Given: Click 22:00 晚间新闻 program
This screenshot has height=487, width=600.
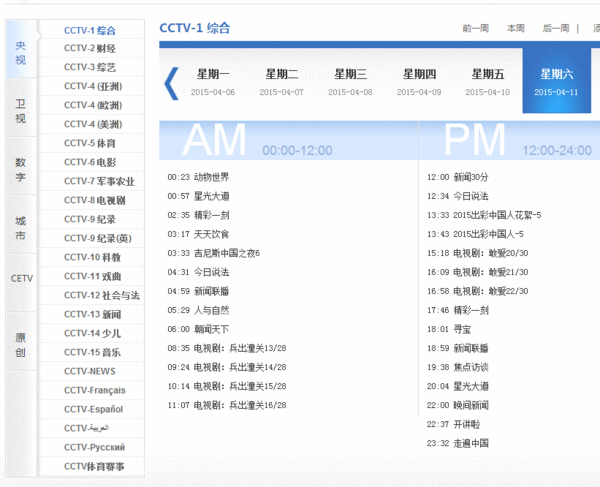Looking at the screenshot, I should point(458,405).
